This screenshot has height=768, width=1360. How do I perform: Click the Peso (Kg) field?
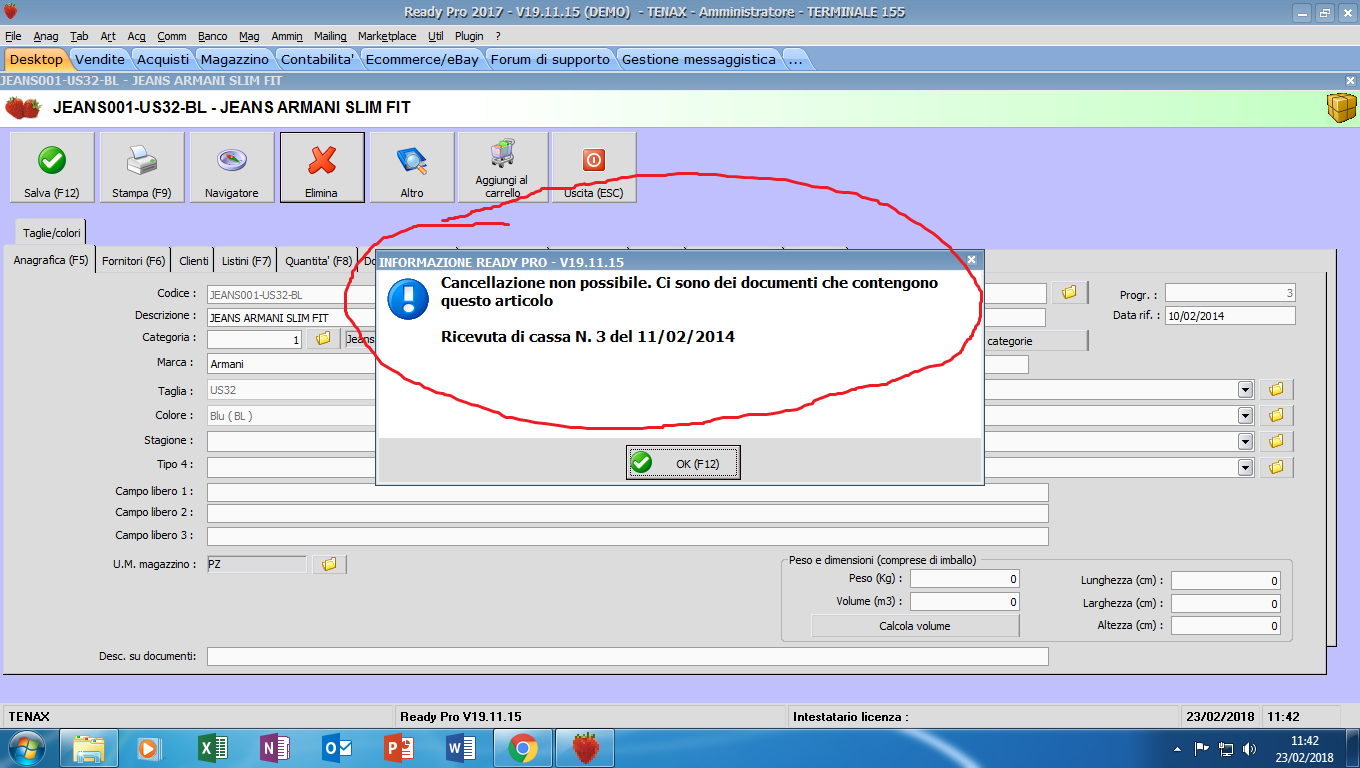click(965, 579)
